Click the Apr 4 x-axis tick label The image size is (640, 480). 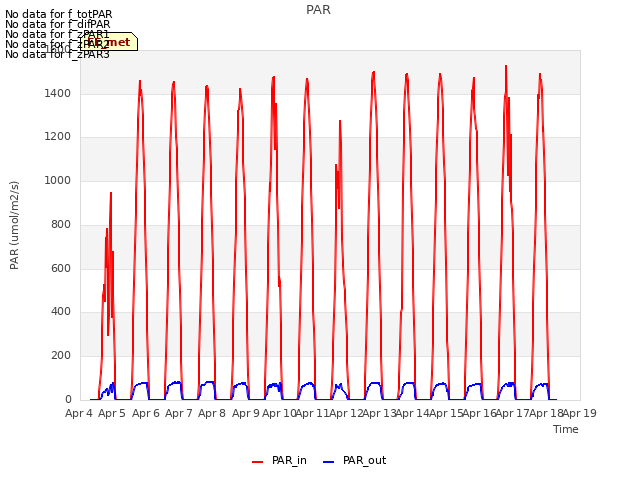click(79, 413)
